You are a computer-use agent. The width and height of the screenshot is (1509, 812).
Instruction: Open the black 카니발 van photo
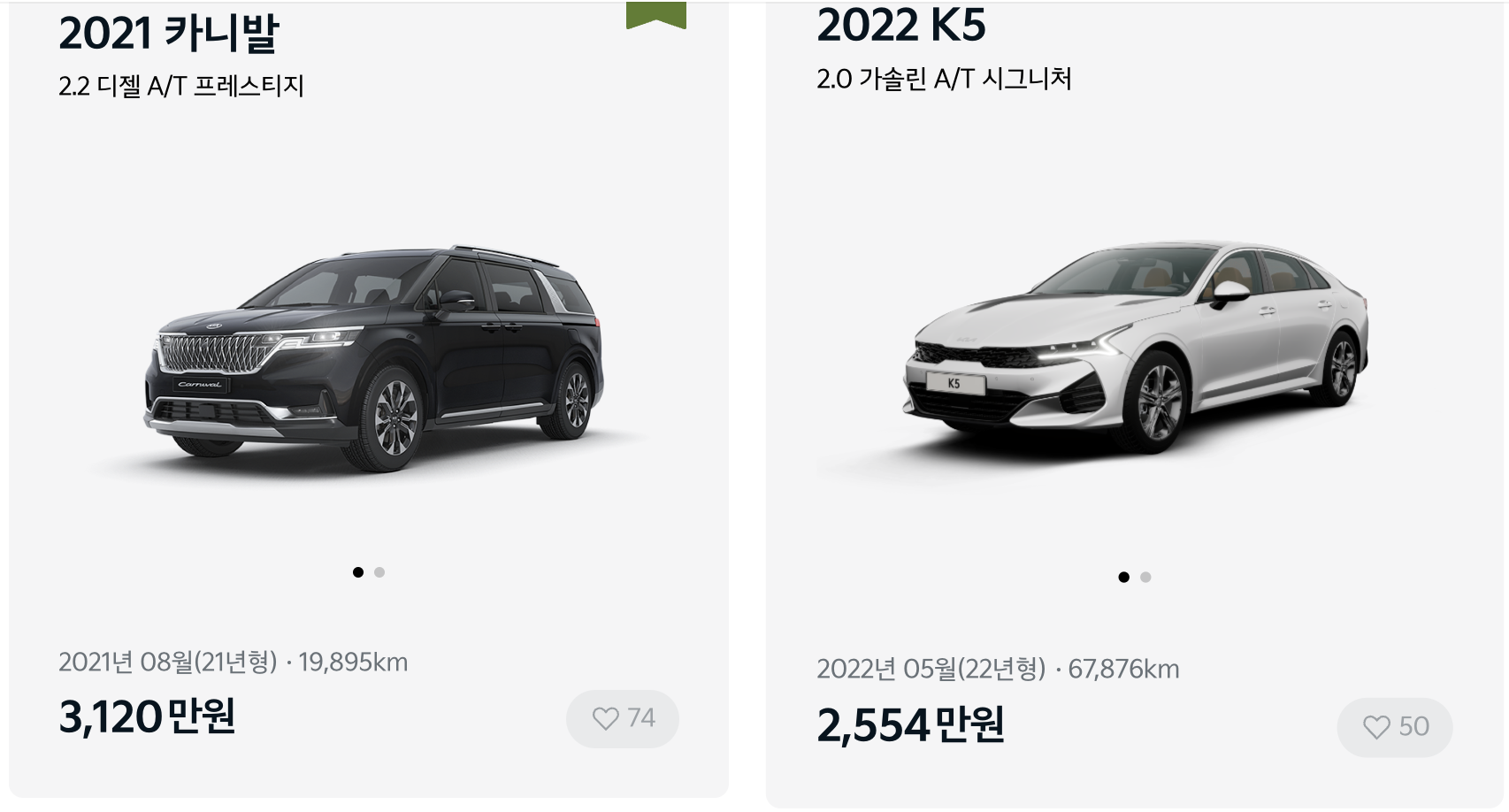coord(375,358)
